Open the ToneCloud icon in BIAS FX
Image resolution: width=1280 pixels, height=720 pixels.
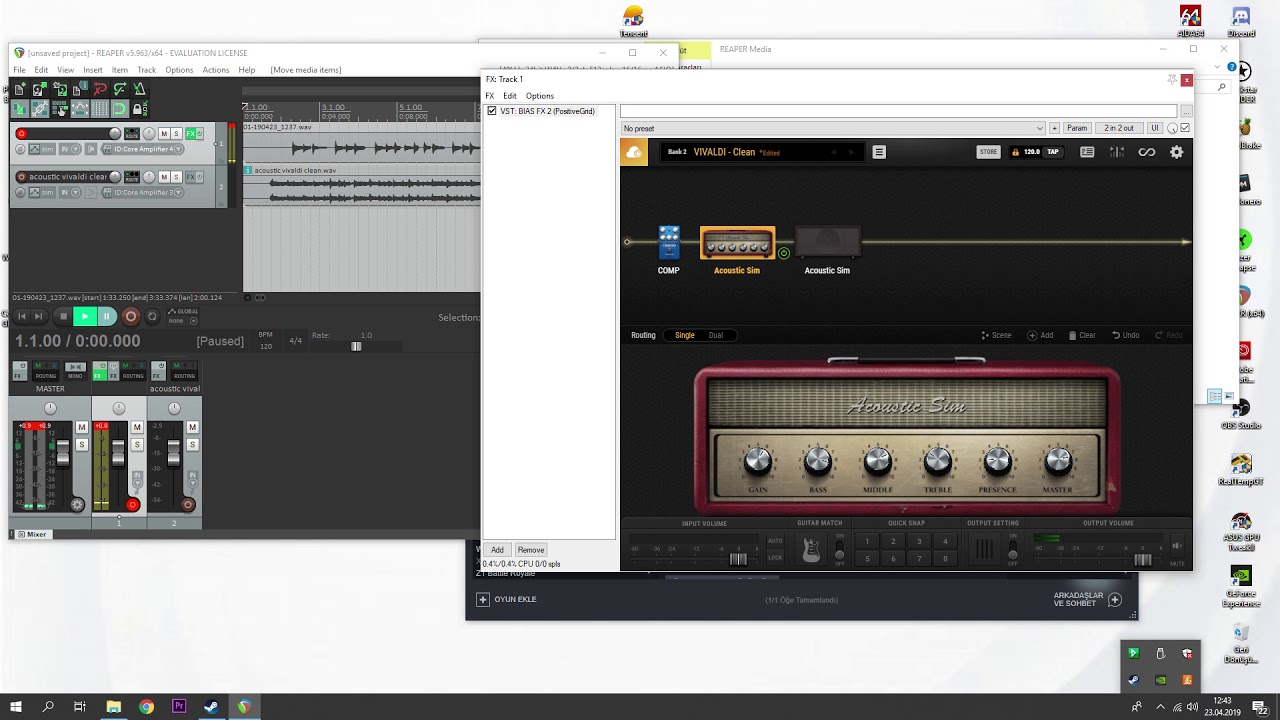coord(633,152)
